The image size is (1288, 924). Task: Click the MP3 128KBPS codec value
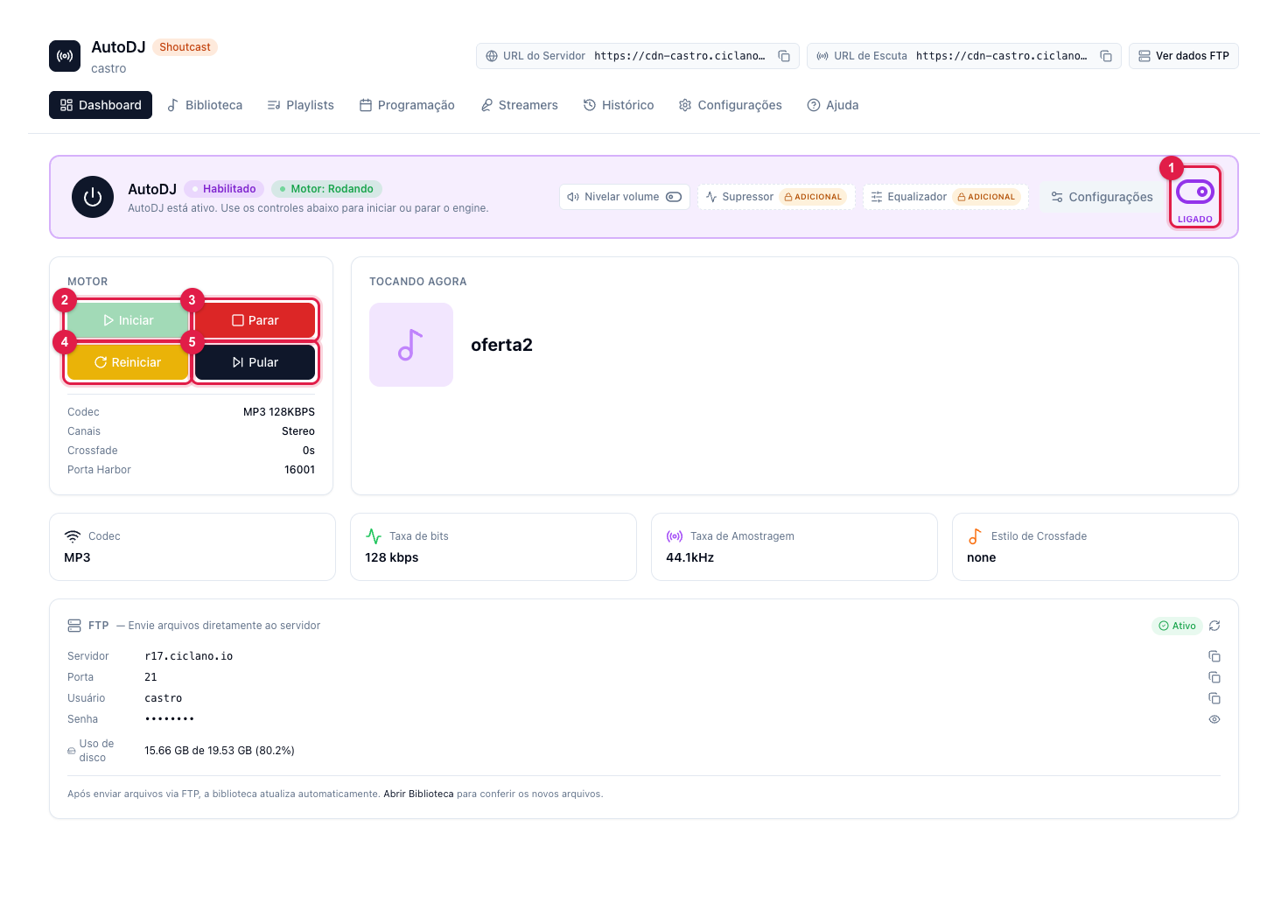click(279, 412)
